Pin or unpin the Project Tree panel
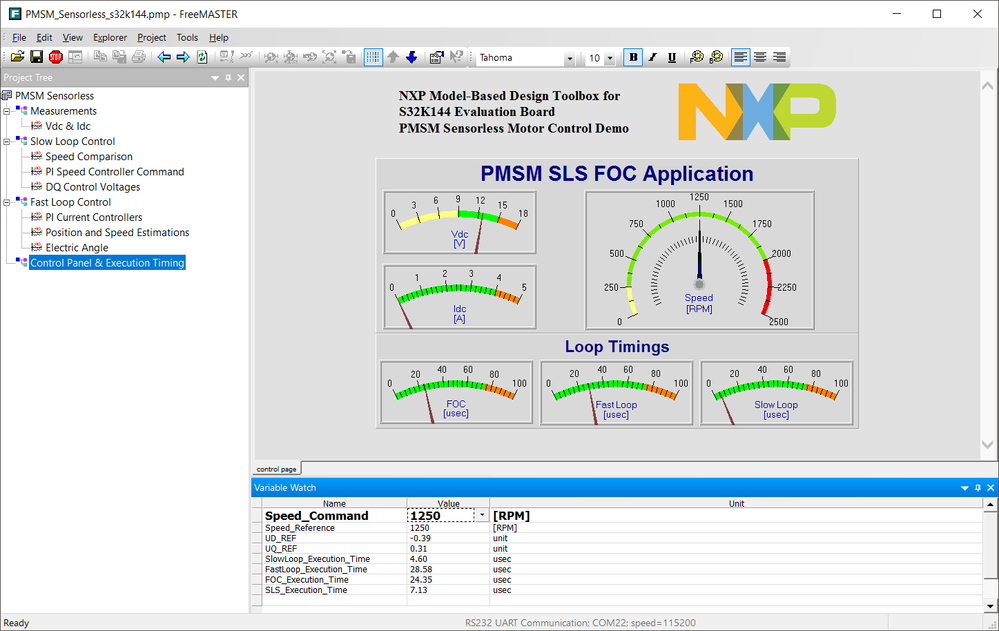 228,78
